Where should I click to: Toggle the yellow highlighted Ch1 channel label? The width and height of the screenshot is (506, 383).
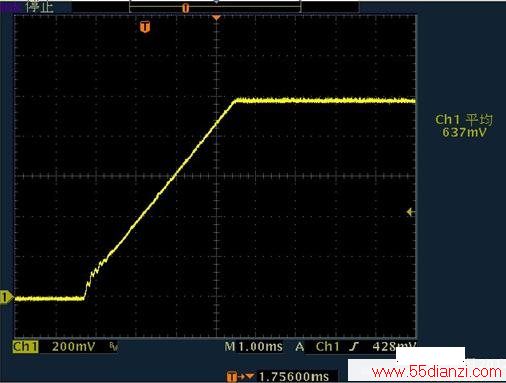pos(26,347)
